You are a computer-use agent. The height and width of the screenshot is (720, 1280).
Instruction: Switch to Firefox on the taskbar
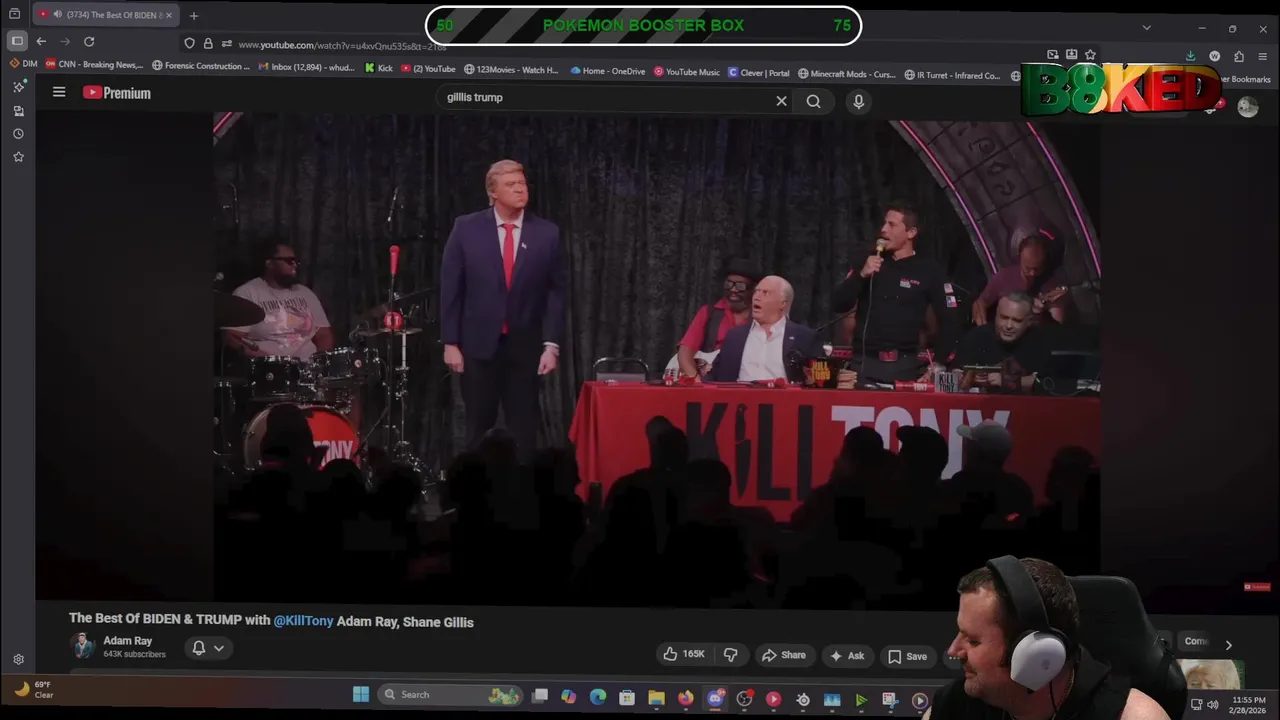point(686,698)
